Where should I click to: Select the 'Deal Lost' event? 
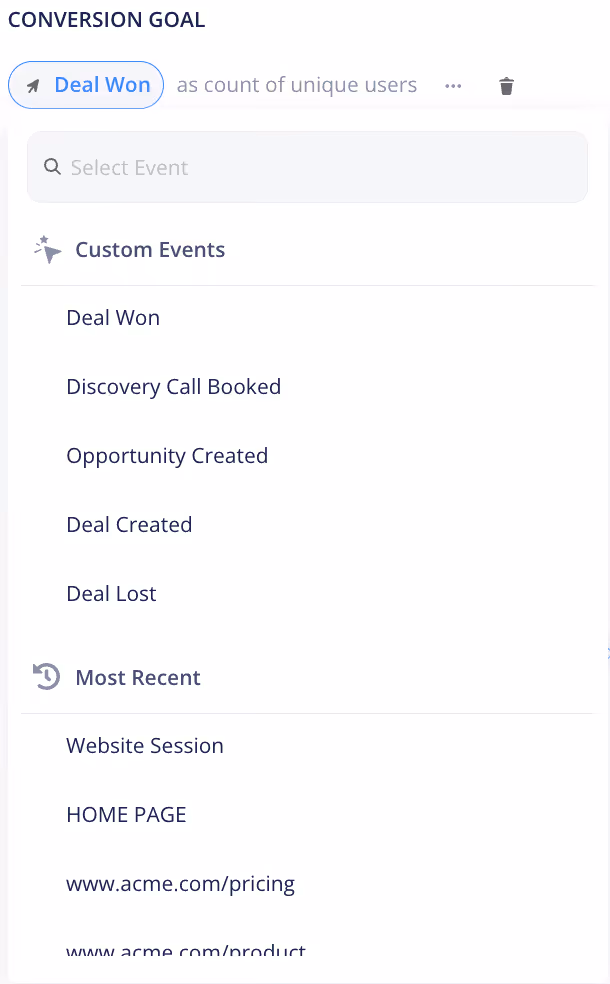point(111,593)
